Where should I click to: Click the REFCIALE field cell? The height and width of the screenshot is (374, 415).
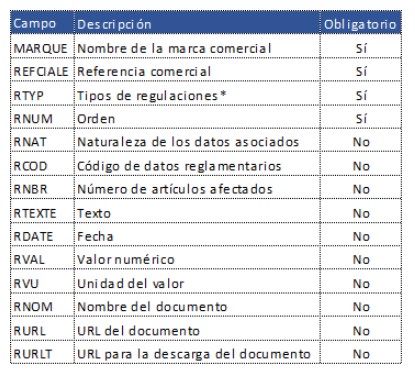(x=42, y=70)
